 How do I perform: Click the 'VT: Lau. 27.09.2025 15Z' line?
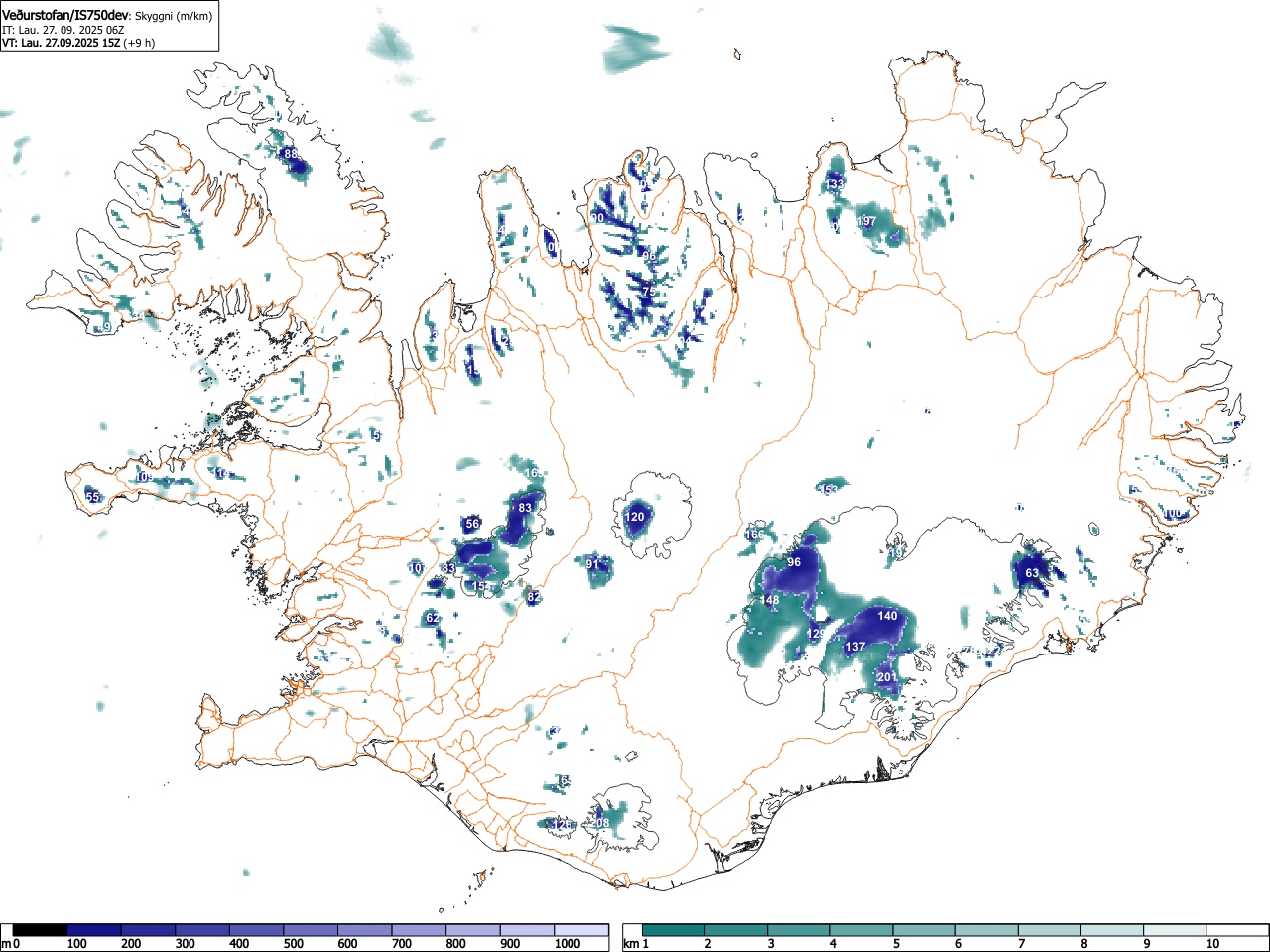click(x=62, y=43)
